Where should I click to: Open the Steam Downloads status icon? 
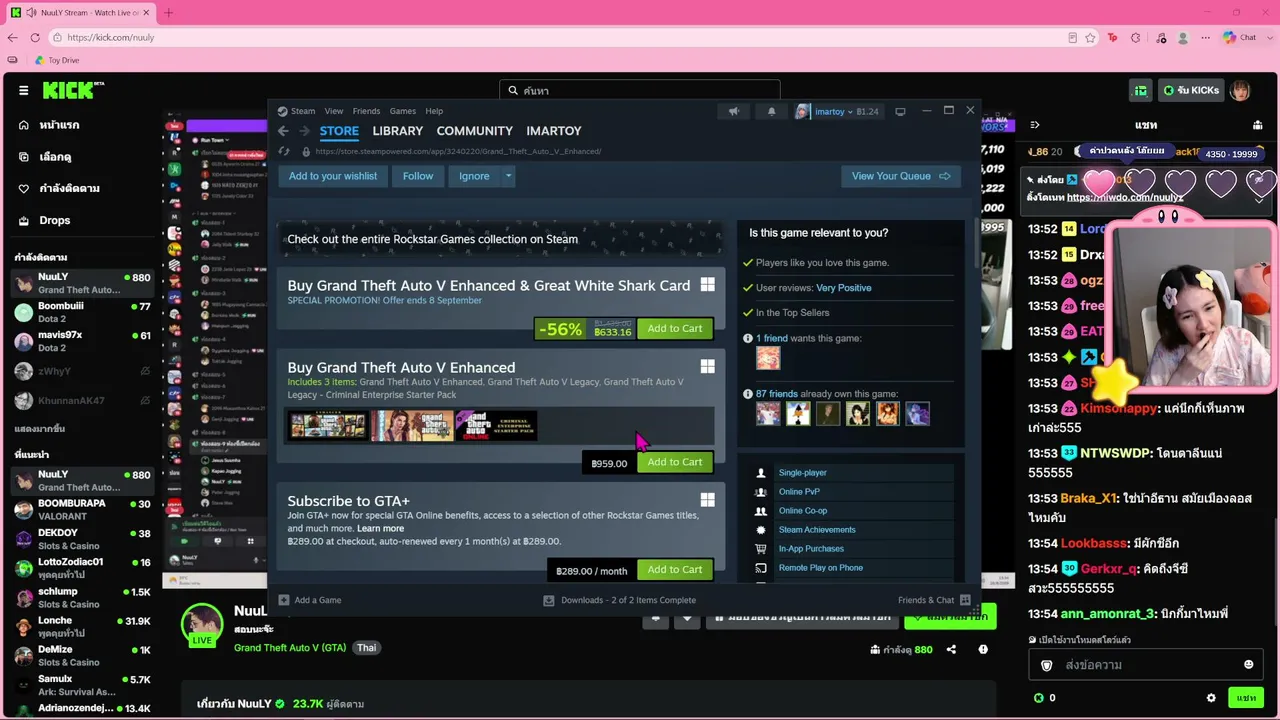(548, 600)
